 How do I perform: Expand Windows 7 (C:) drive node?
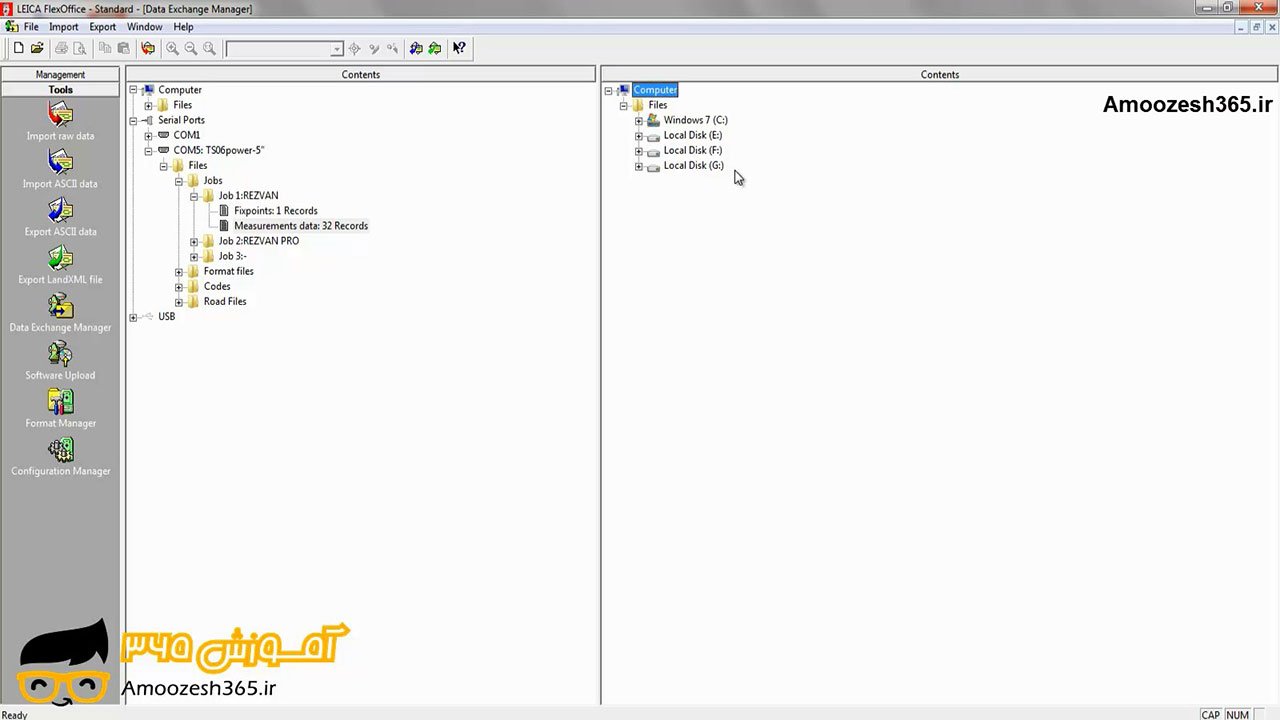[639, 120]
